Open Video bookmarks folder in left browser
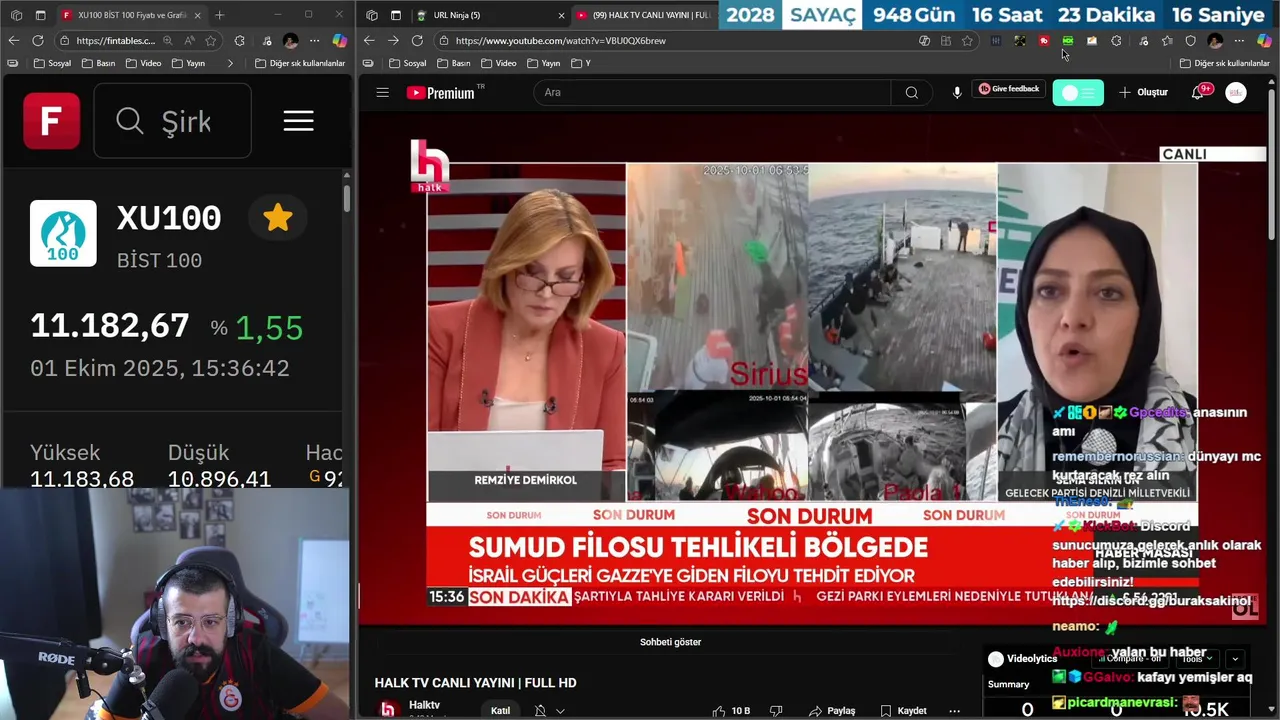Image resolution: width=1280 pixels, height=720 pixels. coord(144,63)
